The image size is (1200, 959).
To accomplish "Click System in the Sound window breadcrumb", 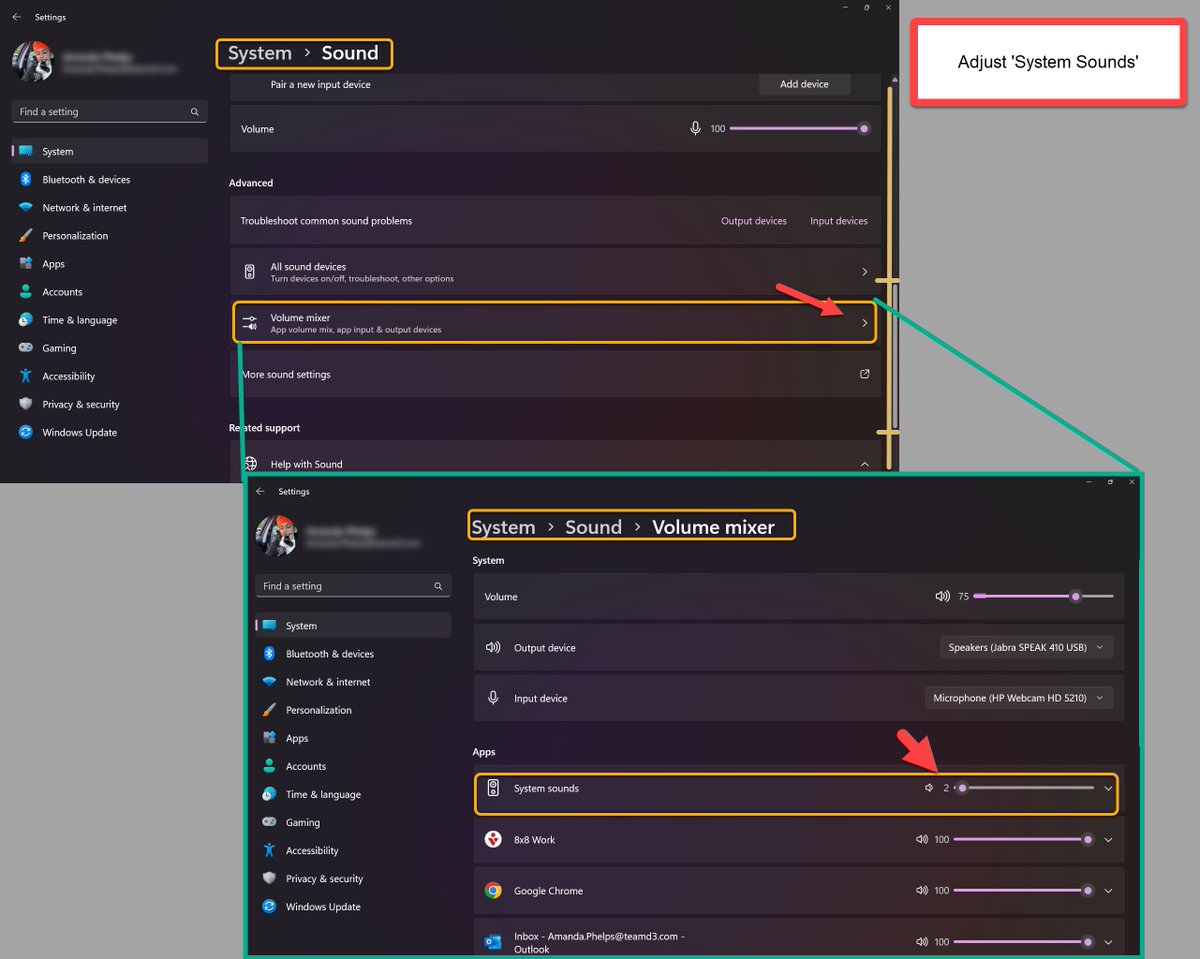I will click(260, 53).
